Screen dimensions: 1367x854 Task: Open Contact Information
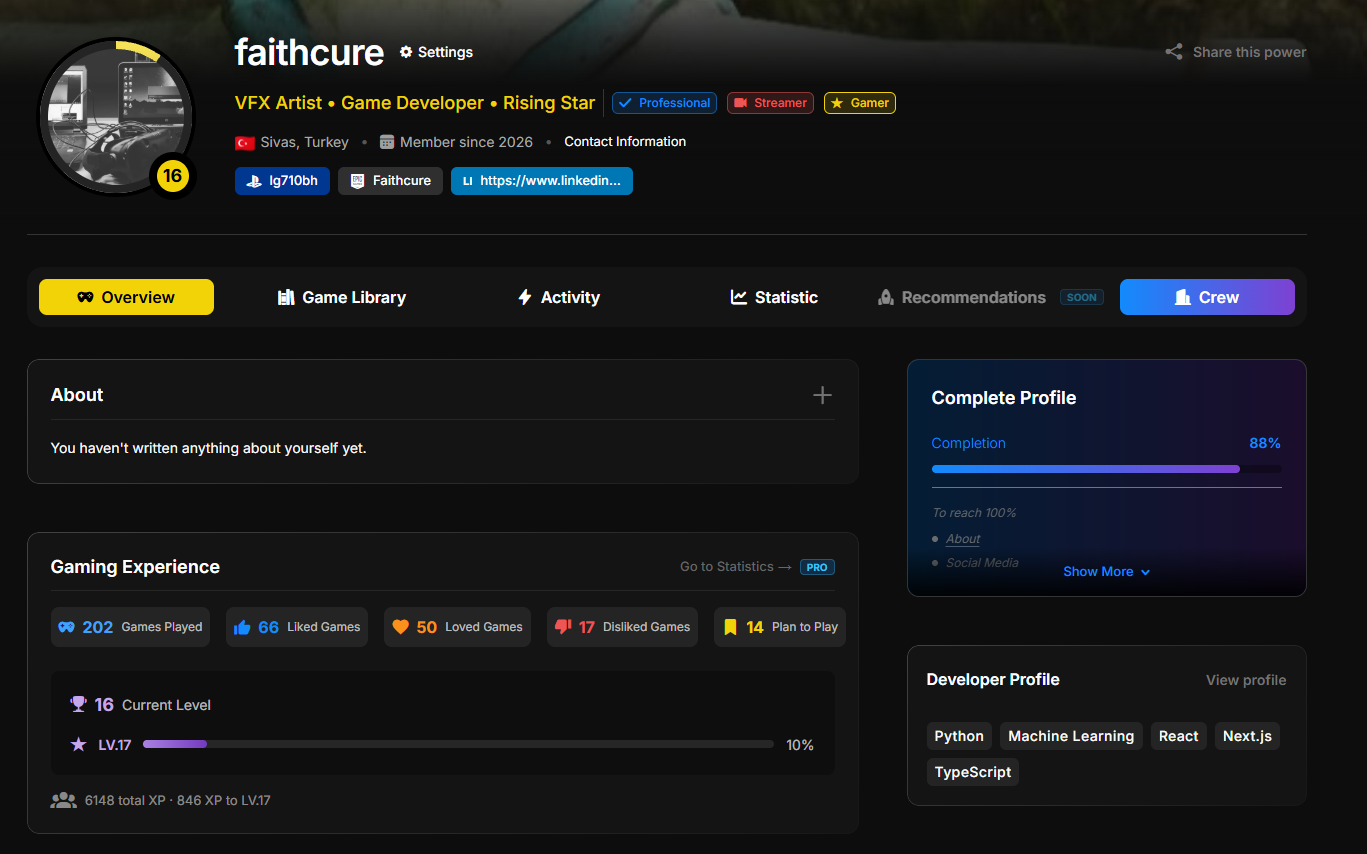tap(625, 142)
